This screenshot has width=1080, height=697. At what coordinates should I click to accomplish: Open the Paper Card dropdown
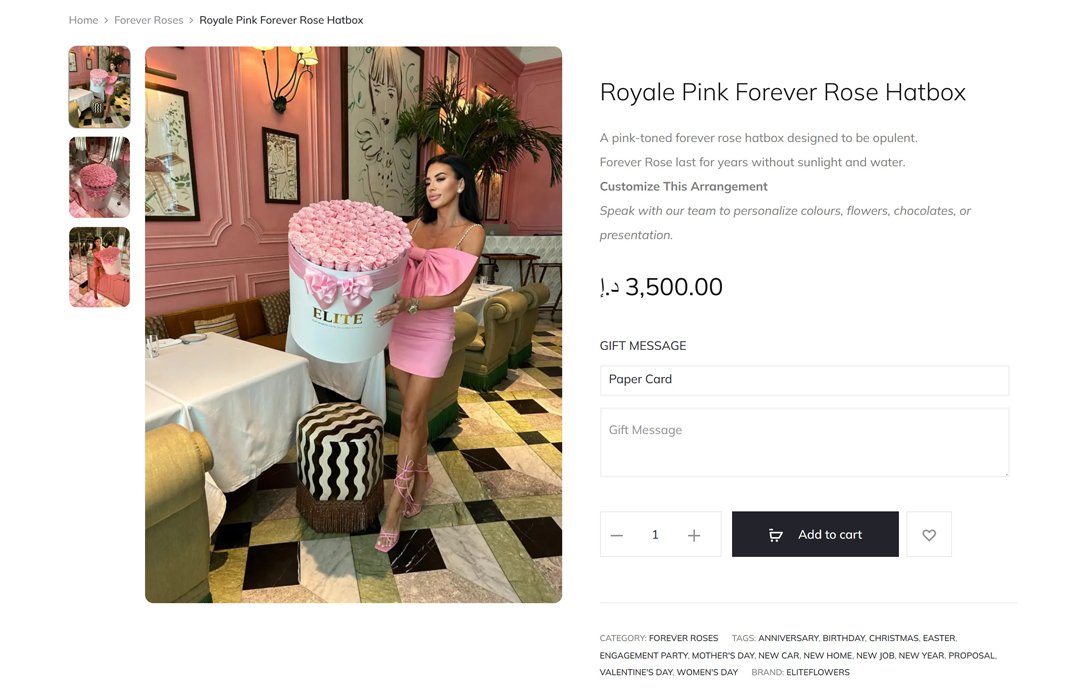point(804,379)
